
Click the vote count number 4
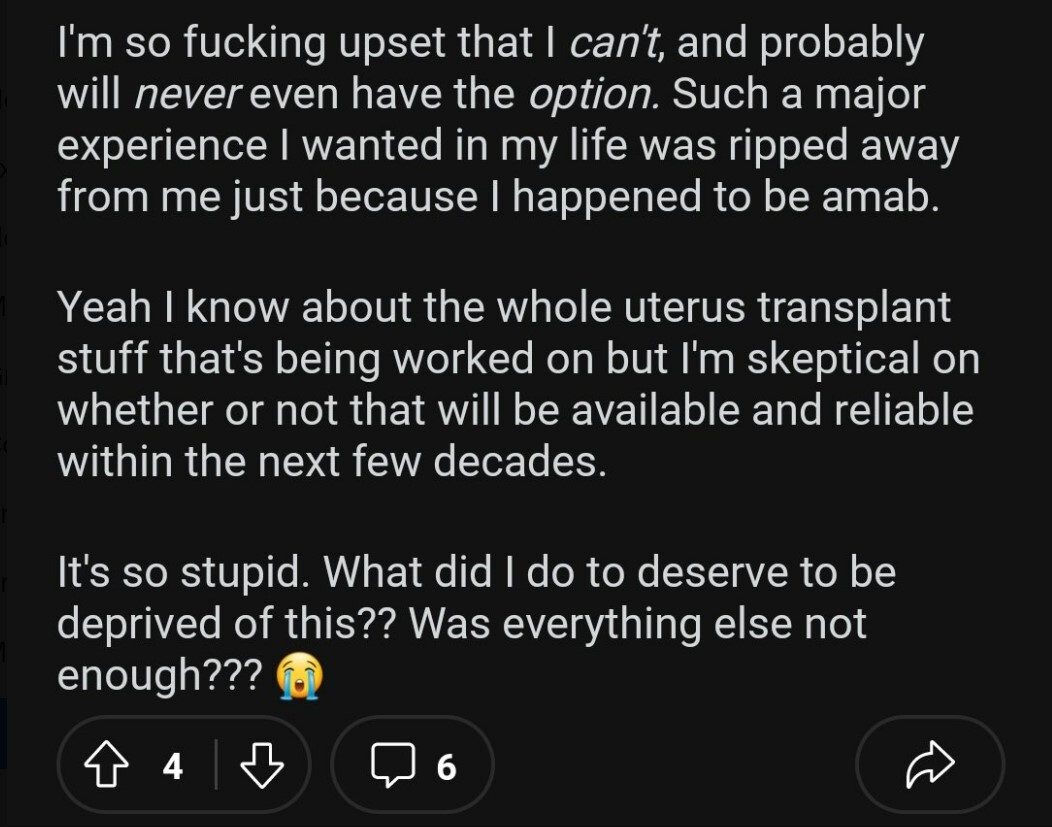[173, 767]
